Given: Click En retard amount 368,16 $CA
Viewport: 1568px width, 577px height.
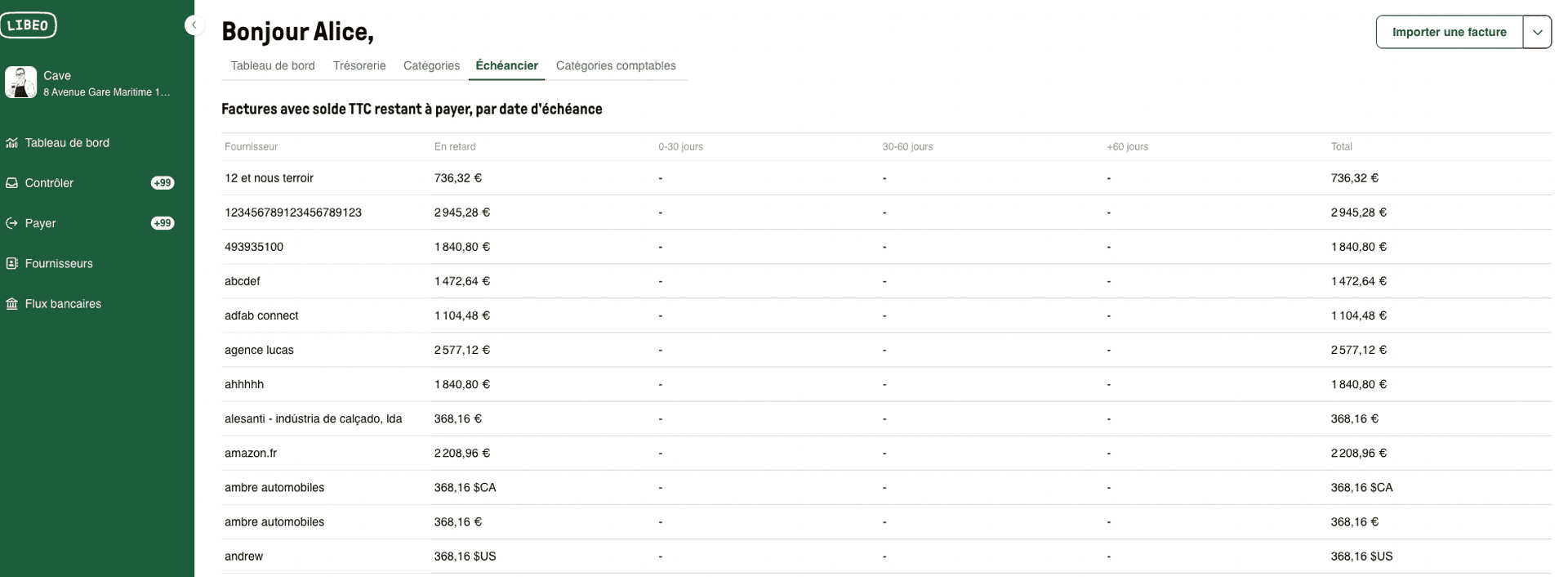Looking at the screenshot, I should (x=465, y=487).
